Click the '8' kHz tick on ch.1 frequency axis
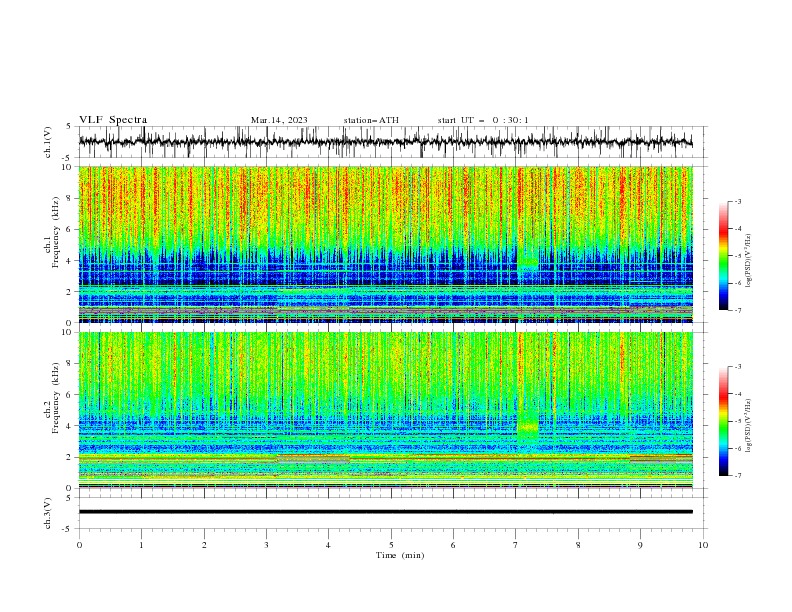This screenshot has width=792, height=612. (70, 198)
